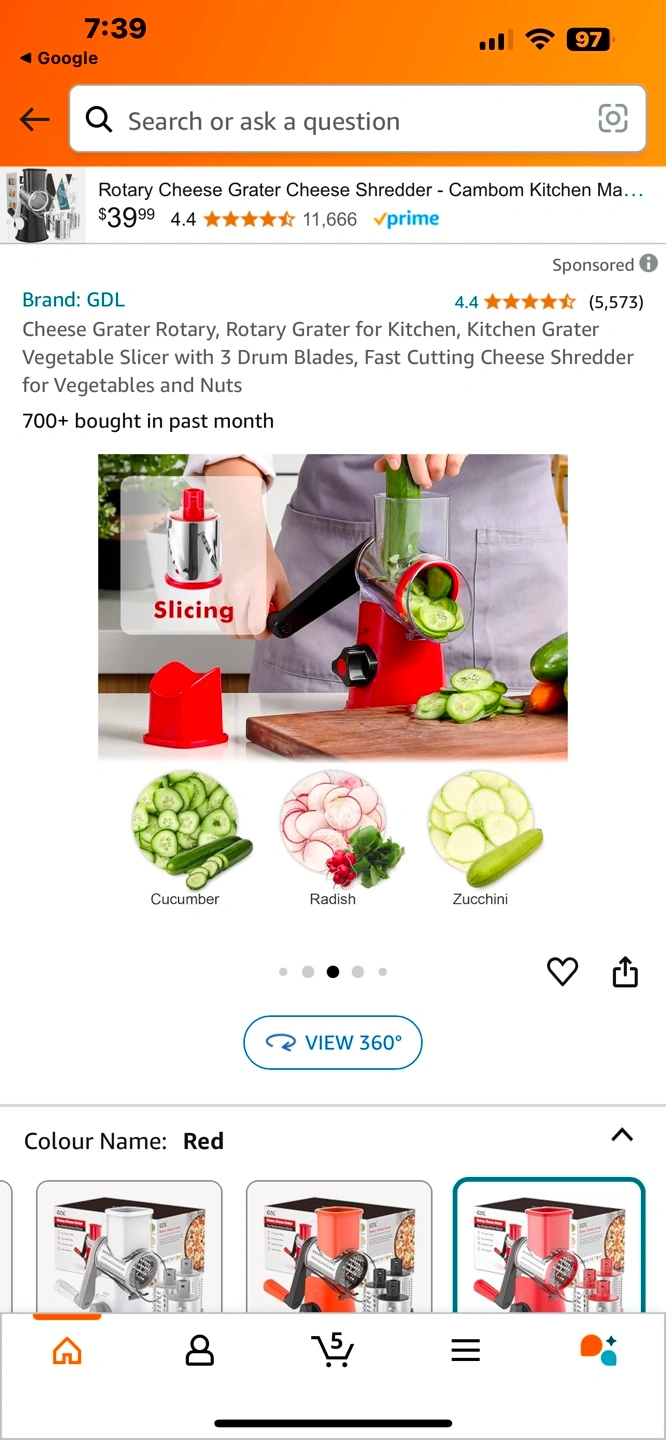The image size is (666, 1440).
Task: Select the selected red colour option
Action: [549, 1245]
